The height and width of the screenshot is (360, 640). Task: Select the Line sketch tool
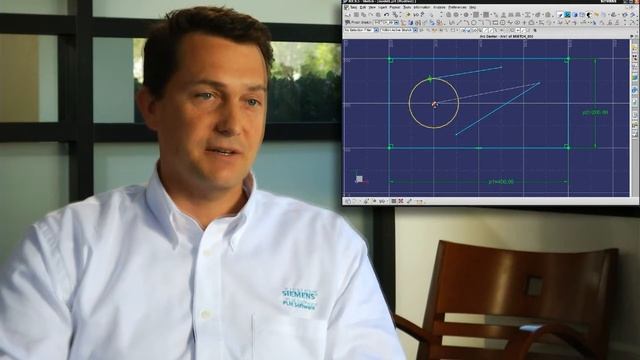tap(458, 22)
